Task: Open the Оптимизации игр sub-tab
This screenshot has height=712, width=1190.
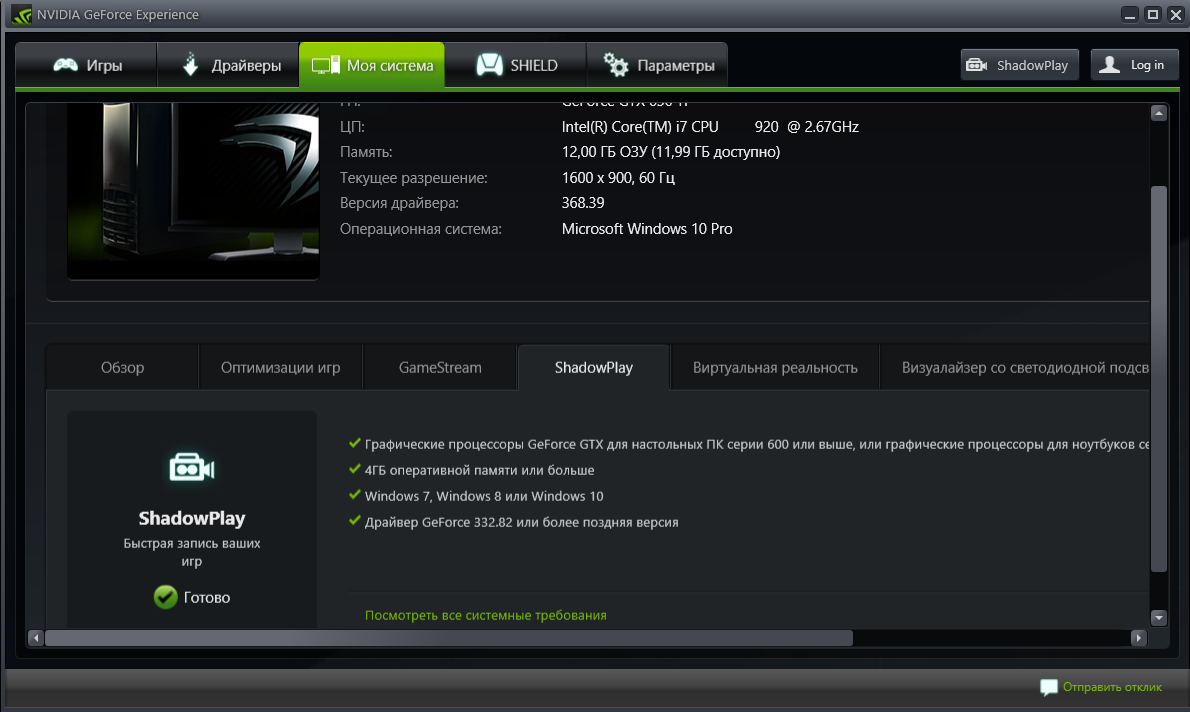Action: (x=281, y=367)
